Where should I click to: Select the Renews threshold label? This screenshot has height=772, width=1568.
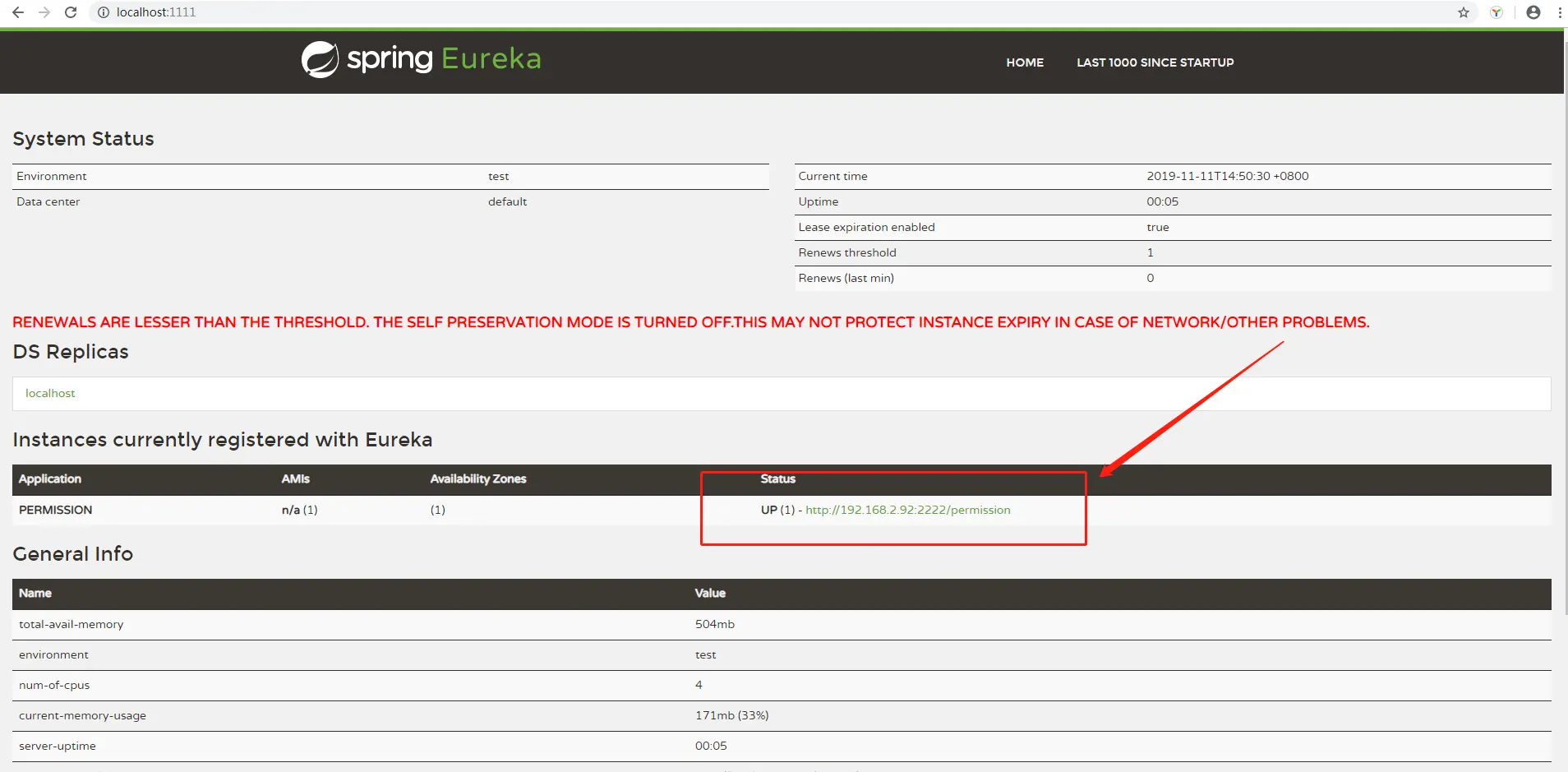(847, 252)
